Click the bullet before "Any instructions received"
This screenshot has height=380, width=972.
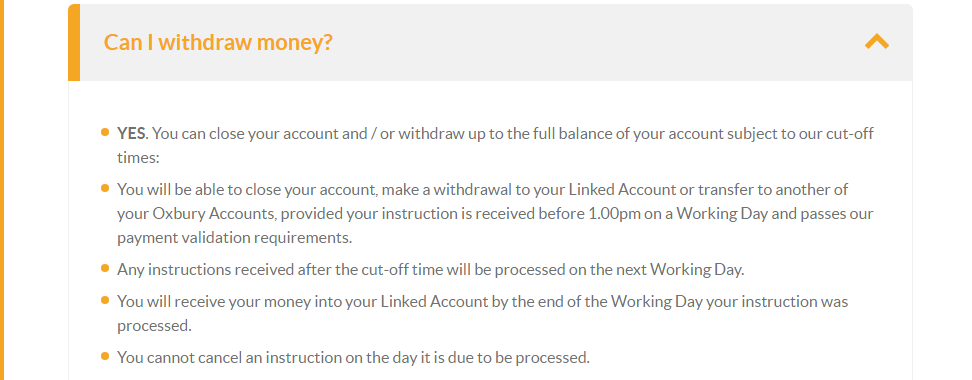pos(105,268)
